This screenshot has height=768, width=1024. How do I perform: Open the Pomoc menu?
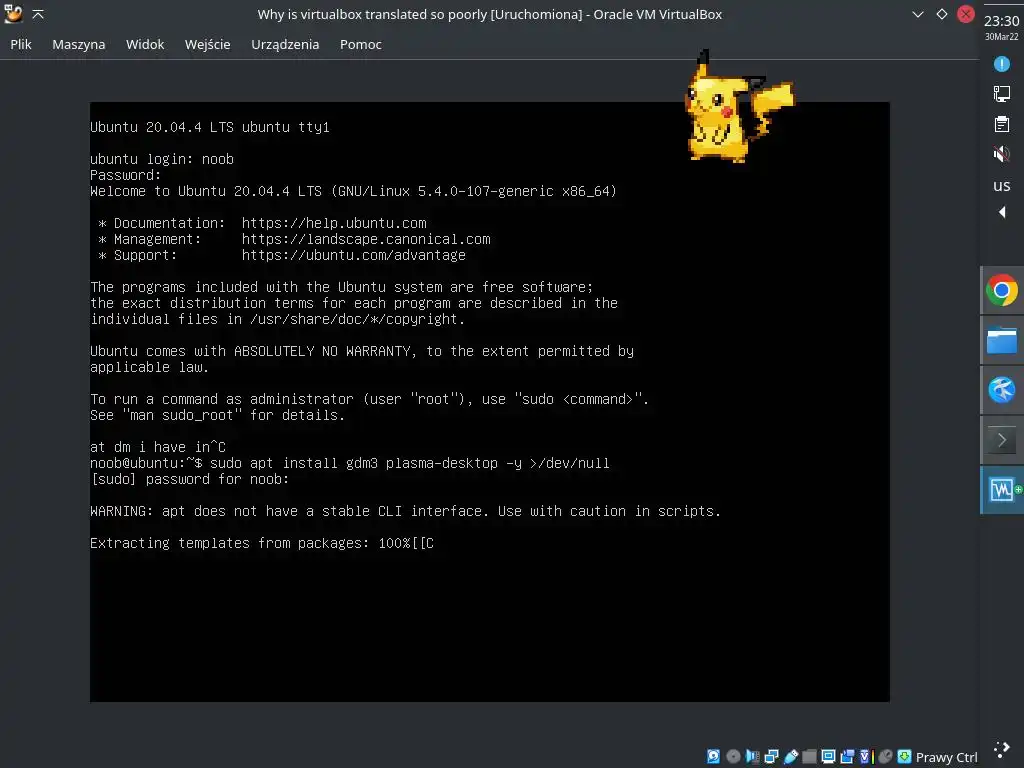(360, 44)
